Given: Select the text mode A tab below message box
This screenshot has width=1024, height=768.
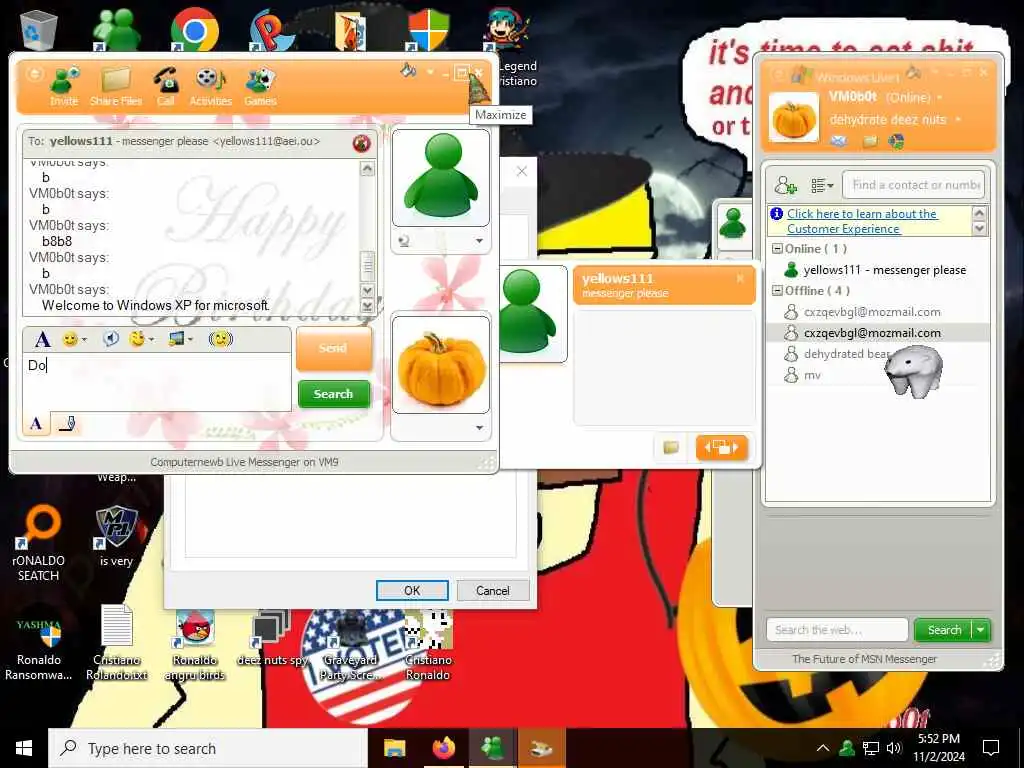Looking at the screenshot, I should pos(36,424).
